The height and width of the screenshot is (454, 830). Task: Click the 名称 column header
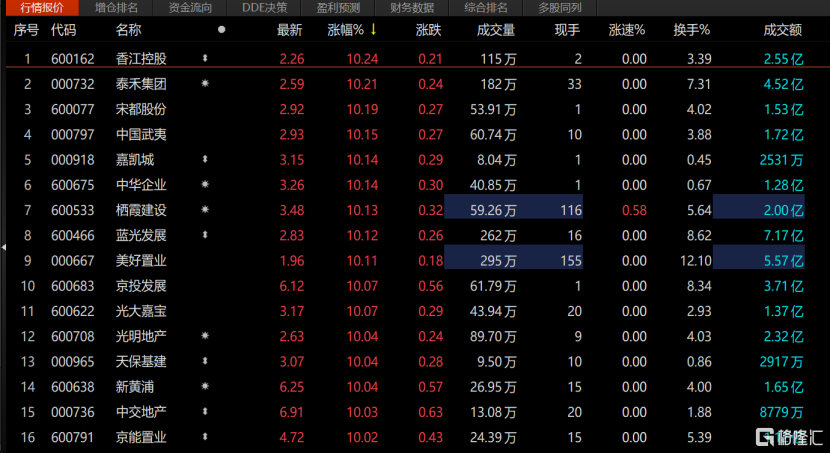129,30
